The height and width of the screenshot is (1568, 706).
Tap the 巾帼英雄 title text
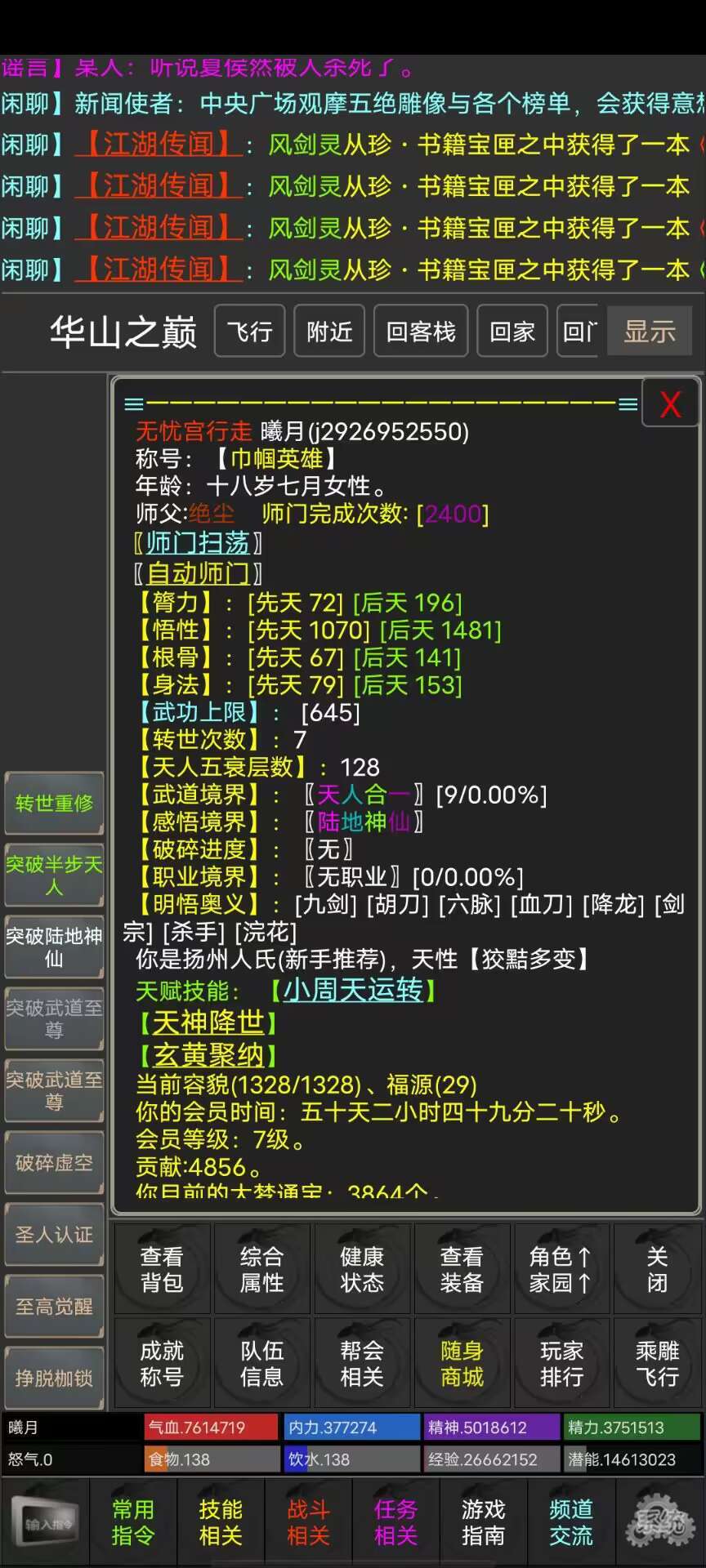[x=277, y=459]
